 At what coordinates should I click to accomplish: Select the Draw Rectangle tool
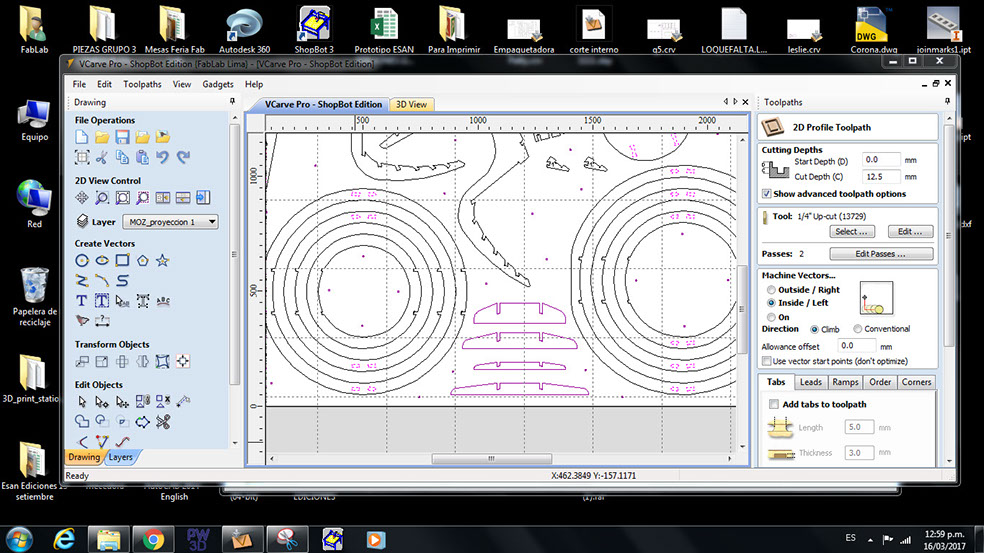(122, 260)
